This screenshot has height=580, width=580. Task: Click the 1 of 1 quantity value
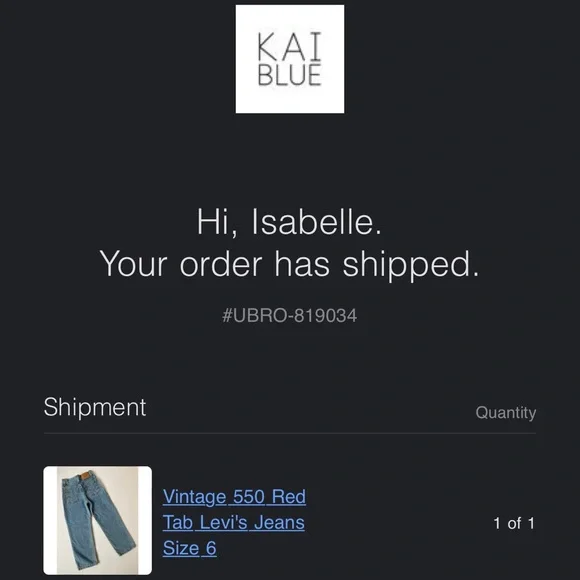514,523
